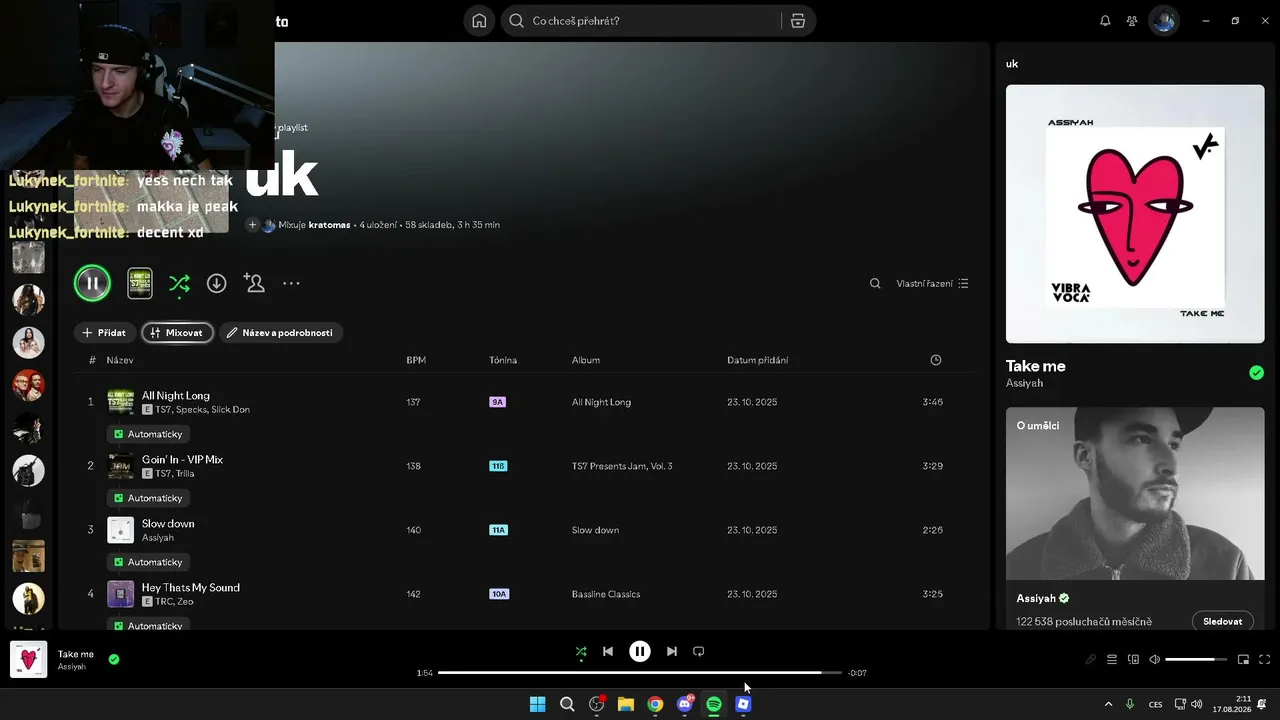Open the connect to a device icon
Viewport: 1280px width, 720px height.
point(1133,660)
